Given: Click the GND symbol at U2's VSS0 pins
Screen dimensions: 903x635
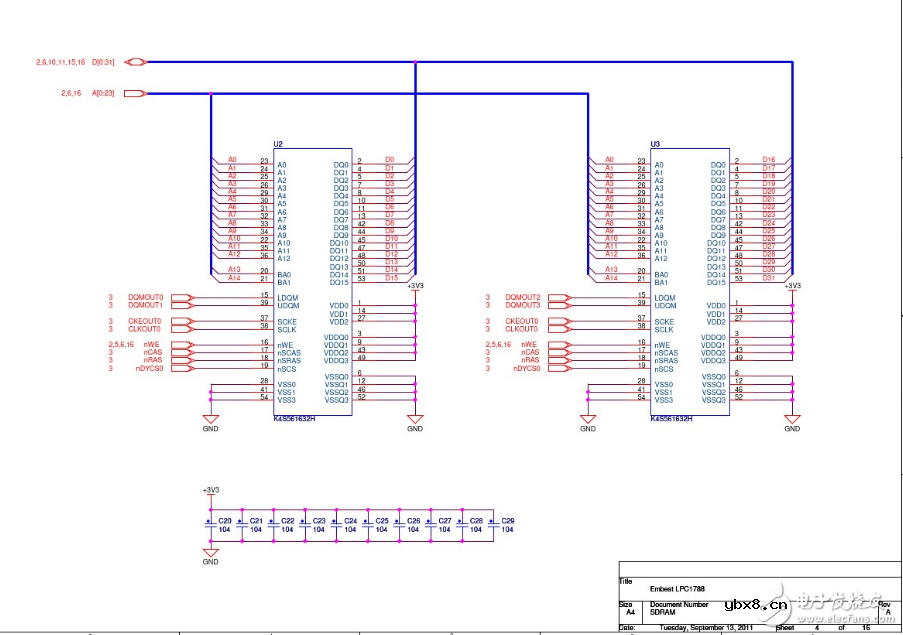Looking at the screenshot, I should click(210, 419).
